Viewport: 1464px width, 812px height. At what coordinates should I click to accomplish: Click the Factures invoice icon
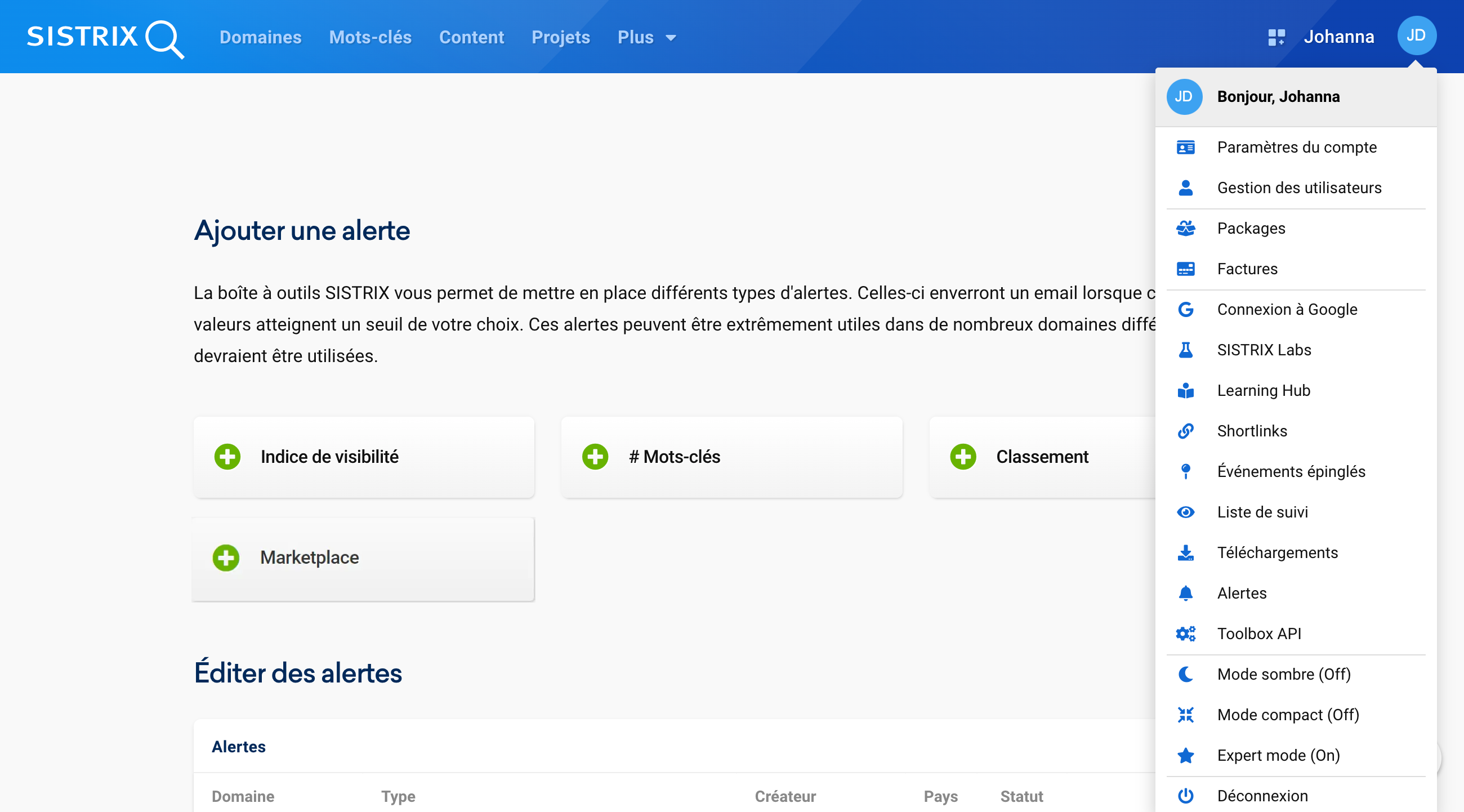click(1185, 269)
